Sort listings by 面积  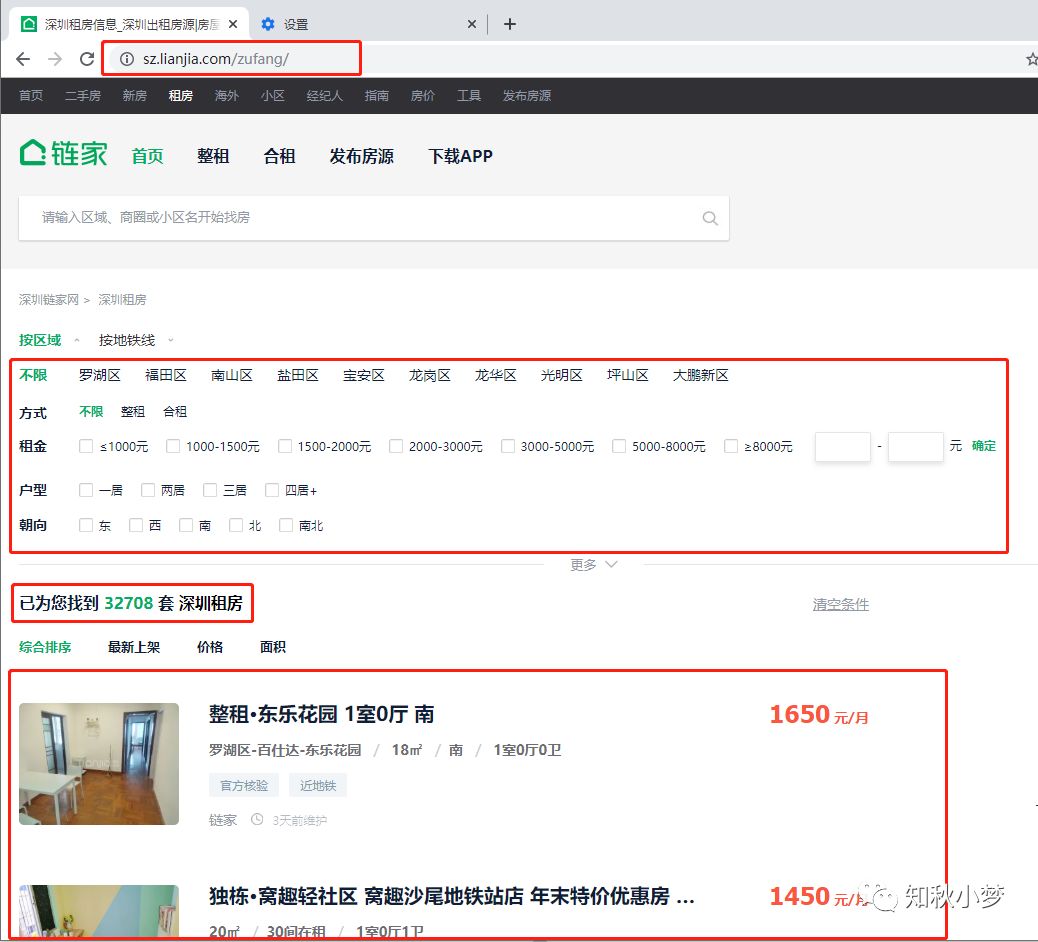(273, 647)
